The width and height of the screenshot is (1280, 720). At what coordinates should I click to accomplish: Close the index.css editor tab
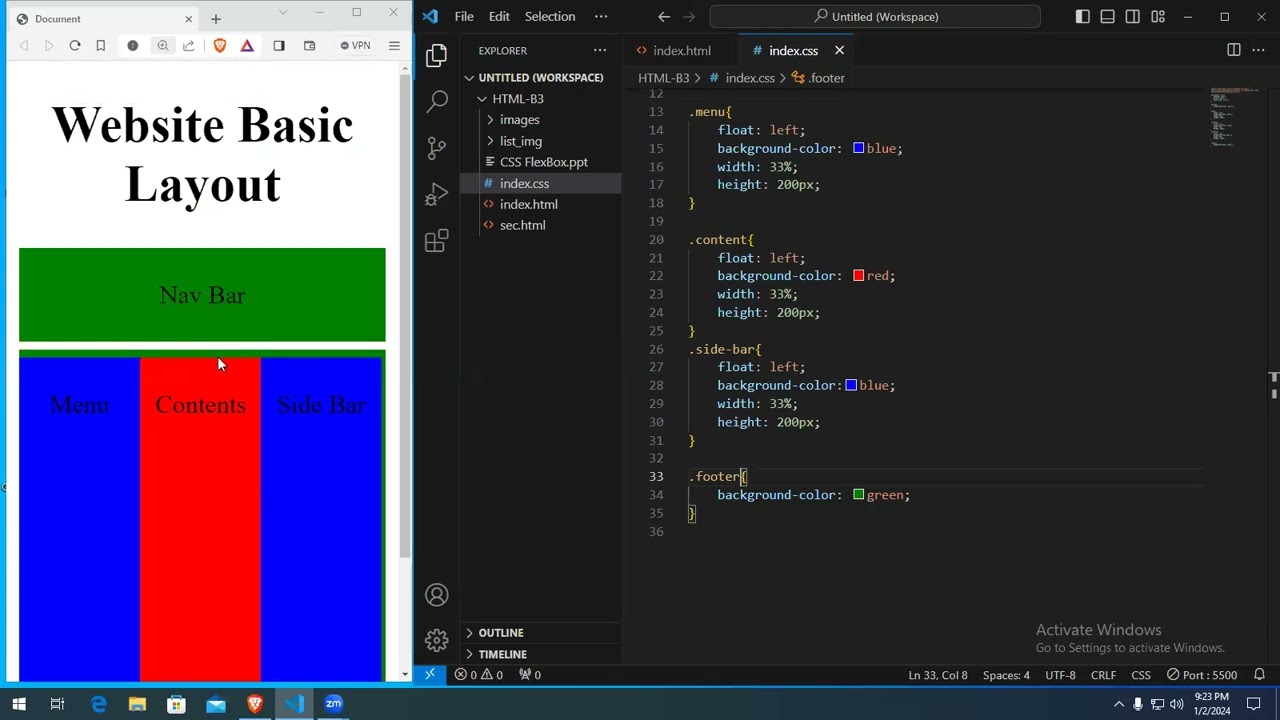click(839, 50)
